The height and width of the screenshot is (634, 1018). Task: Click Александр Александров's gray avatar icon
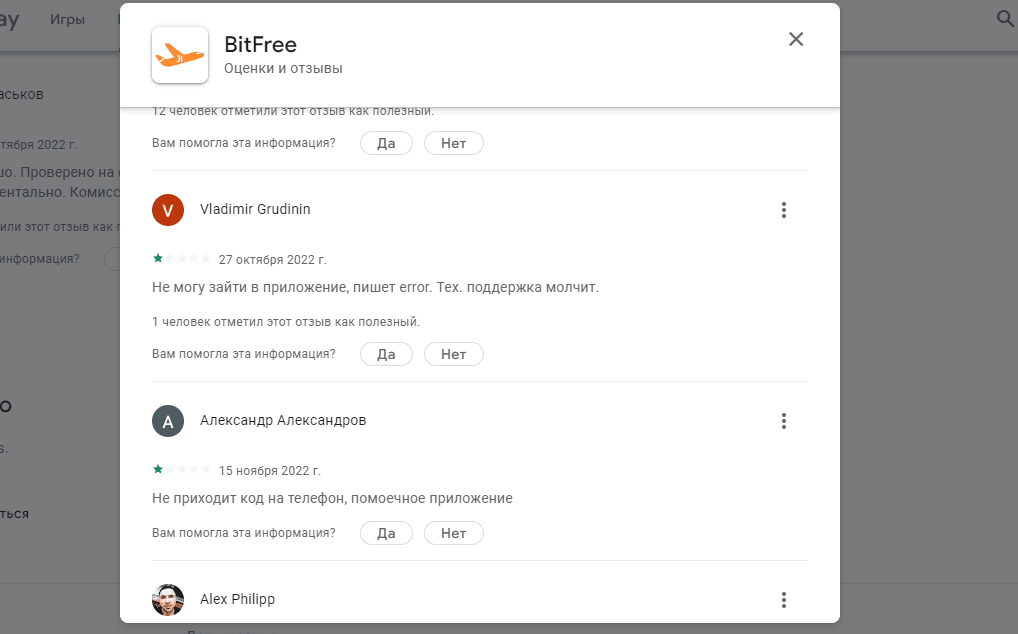point(168,421)
